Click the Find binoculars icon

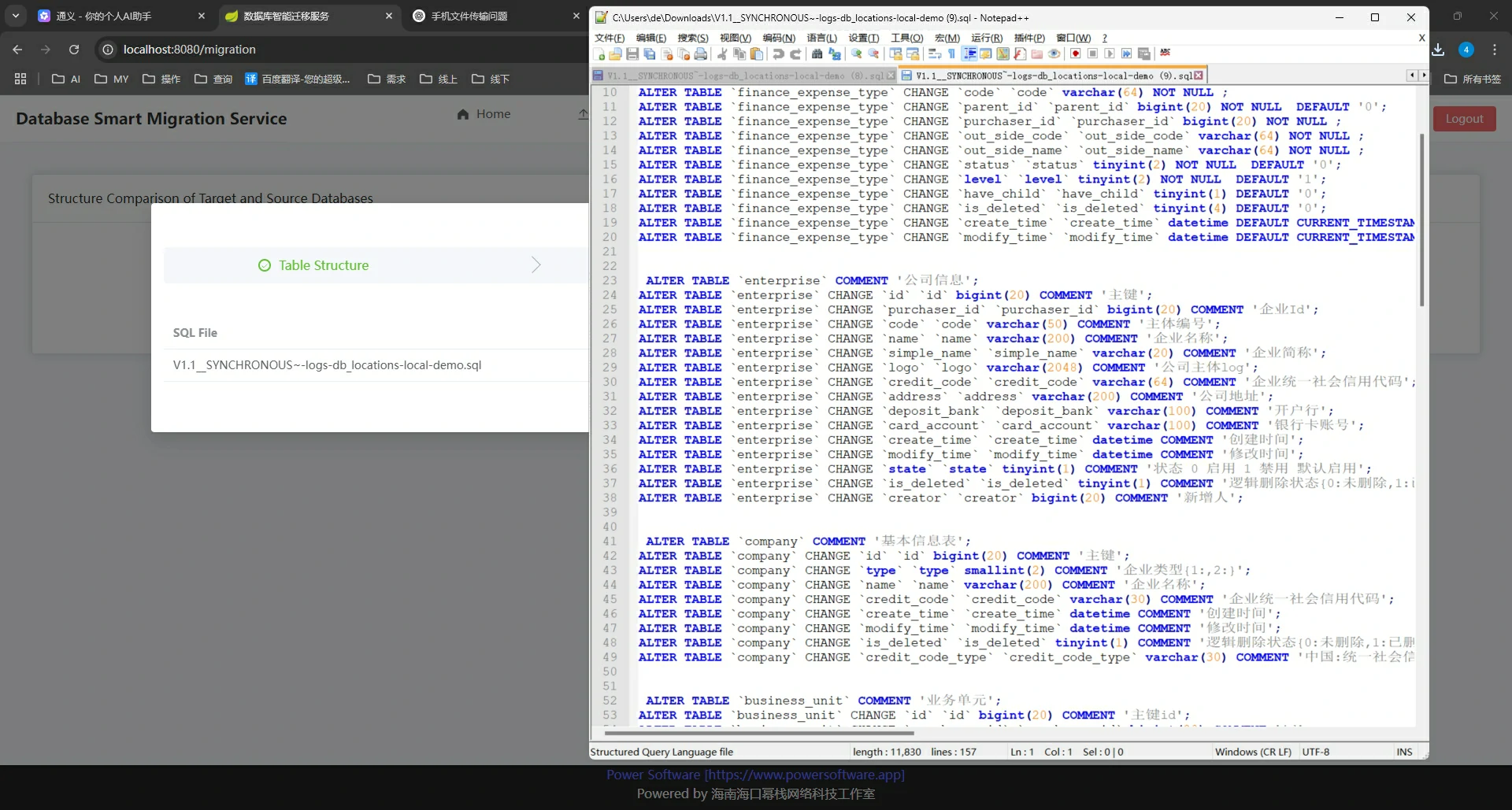tap(817, 54)
